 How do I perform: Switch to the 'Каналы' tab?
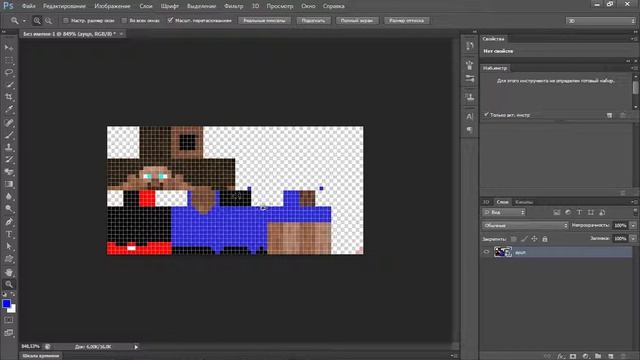click(x=524, y=202)
